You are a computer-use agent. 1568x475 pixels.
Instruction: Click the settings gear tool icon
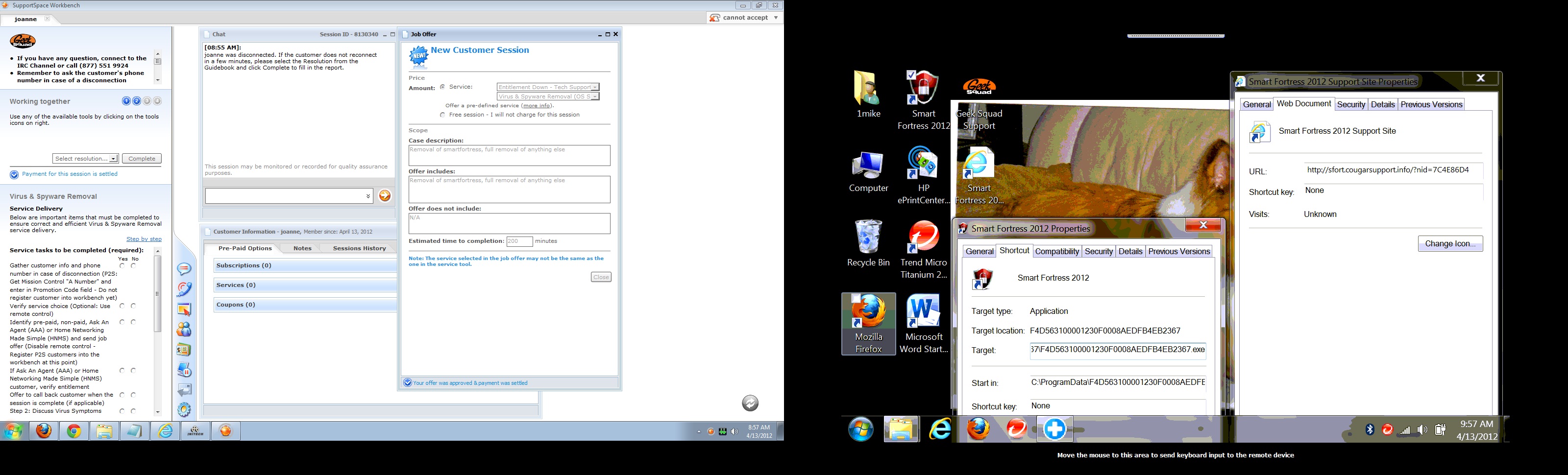(x=184, y=409)
